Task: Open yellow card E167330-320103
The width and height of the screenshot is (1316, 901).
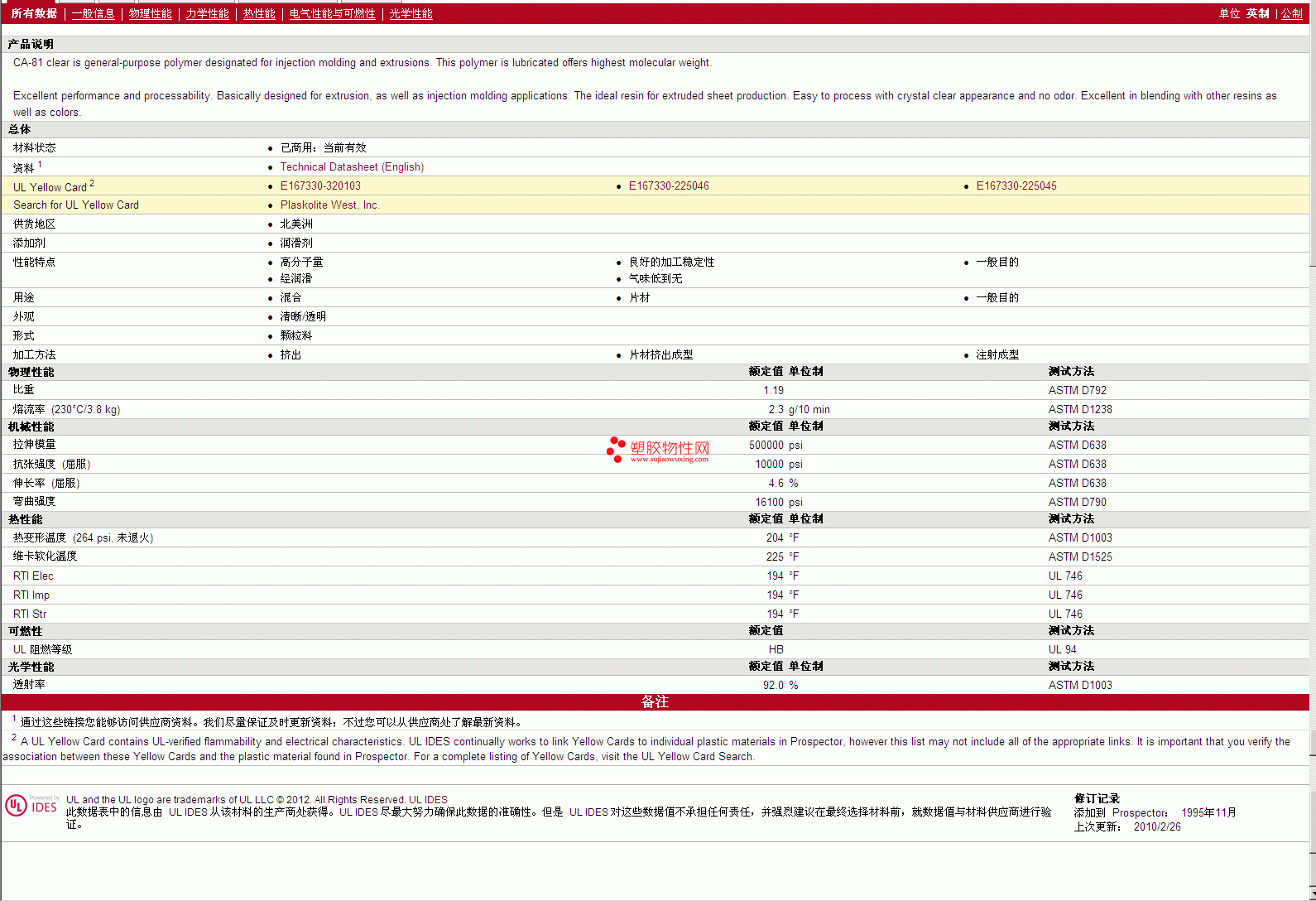Action: [x=320, y=186]
